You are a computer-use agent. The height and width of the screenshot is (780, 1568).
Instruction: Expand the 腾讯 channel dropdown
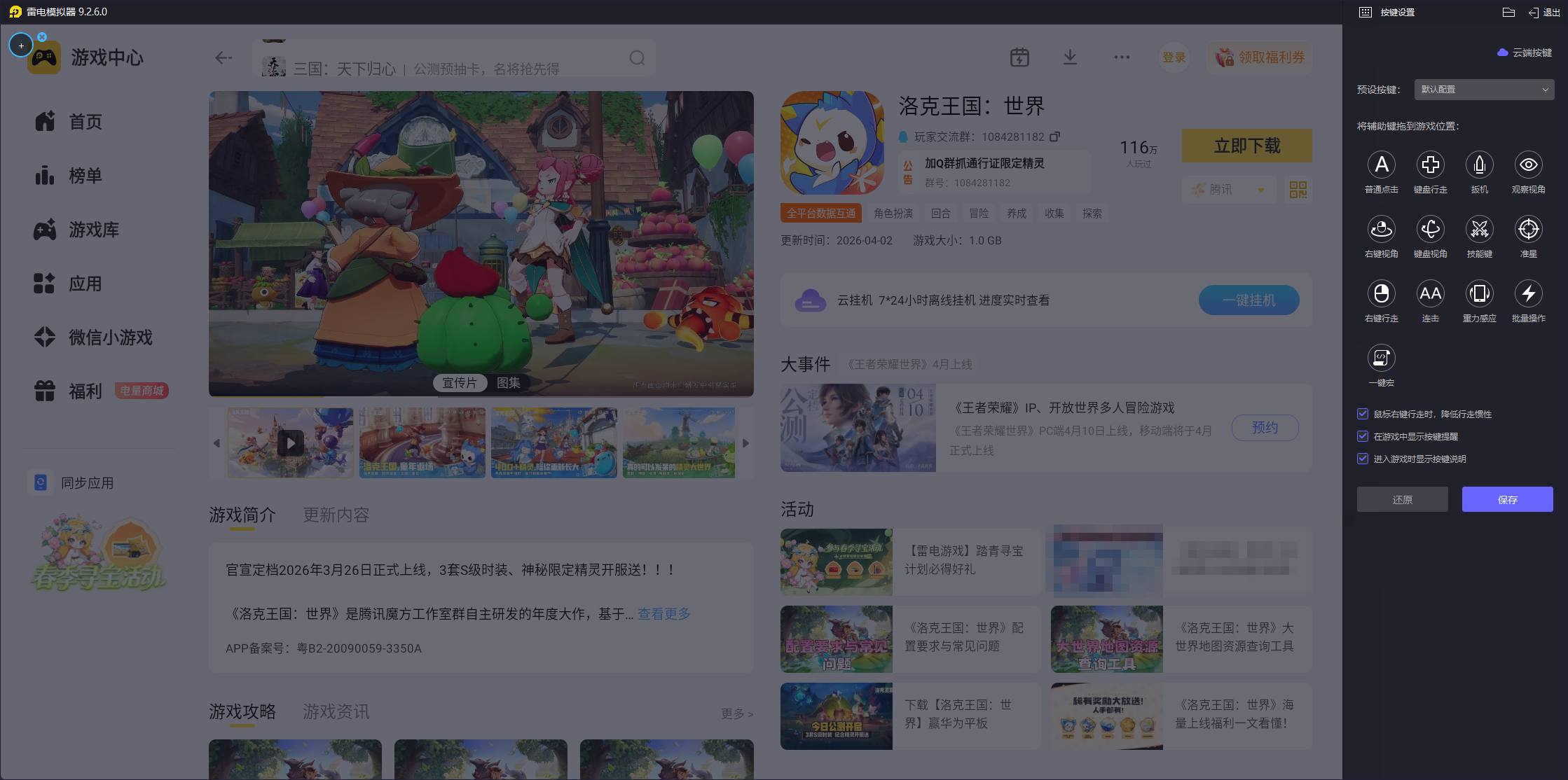[1230, 190]
